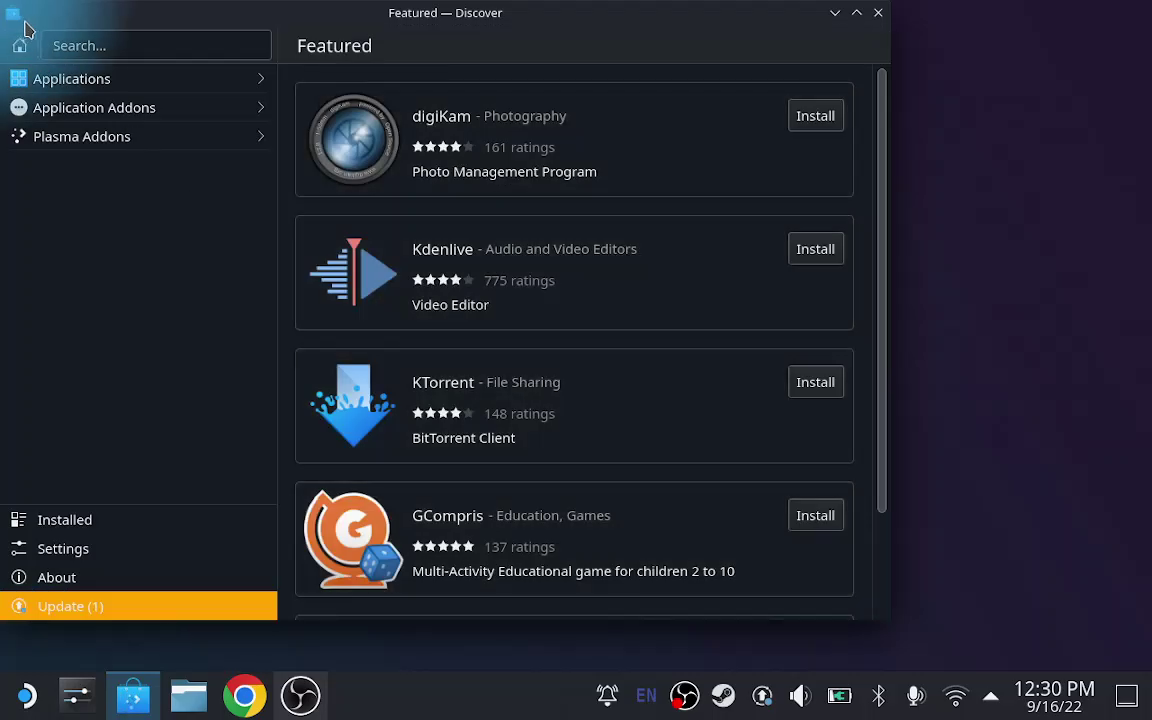Open the volume speaker tray icon

(800, 695)
